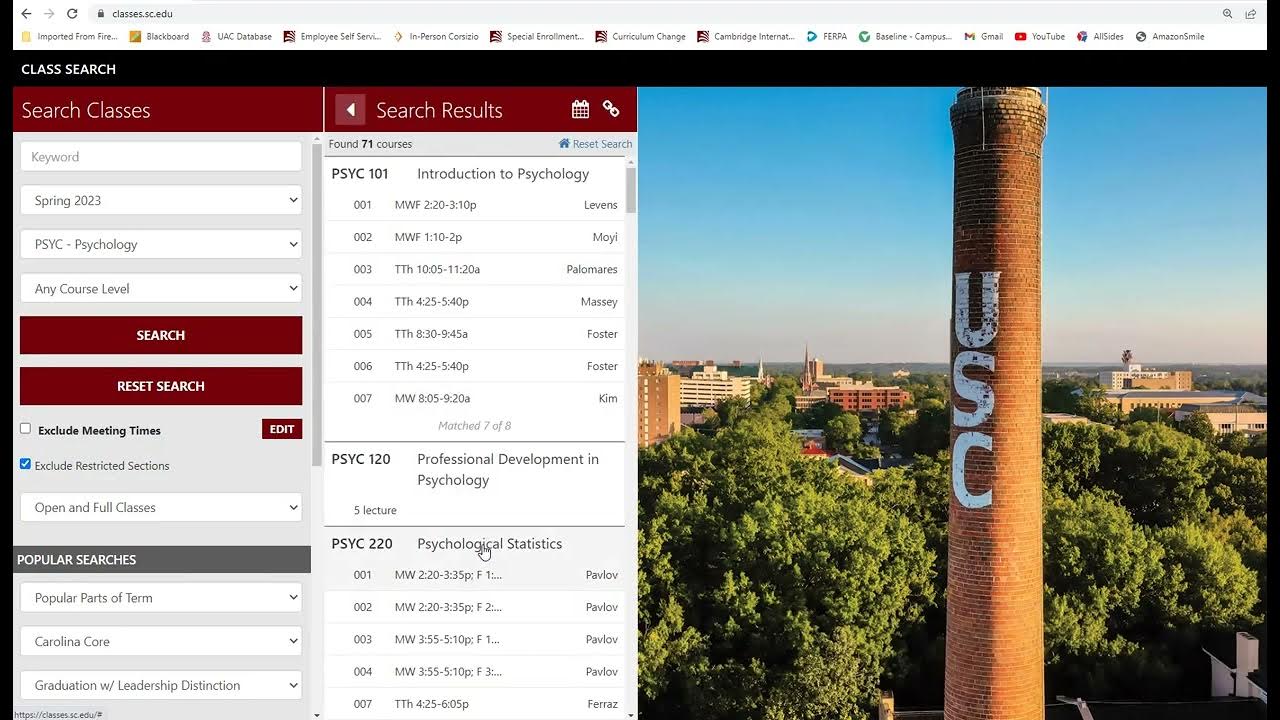This screenshot has width=1280, height=720.
Task: Click 'Matched 7 of 8' text
Action: point(474,426)
